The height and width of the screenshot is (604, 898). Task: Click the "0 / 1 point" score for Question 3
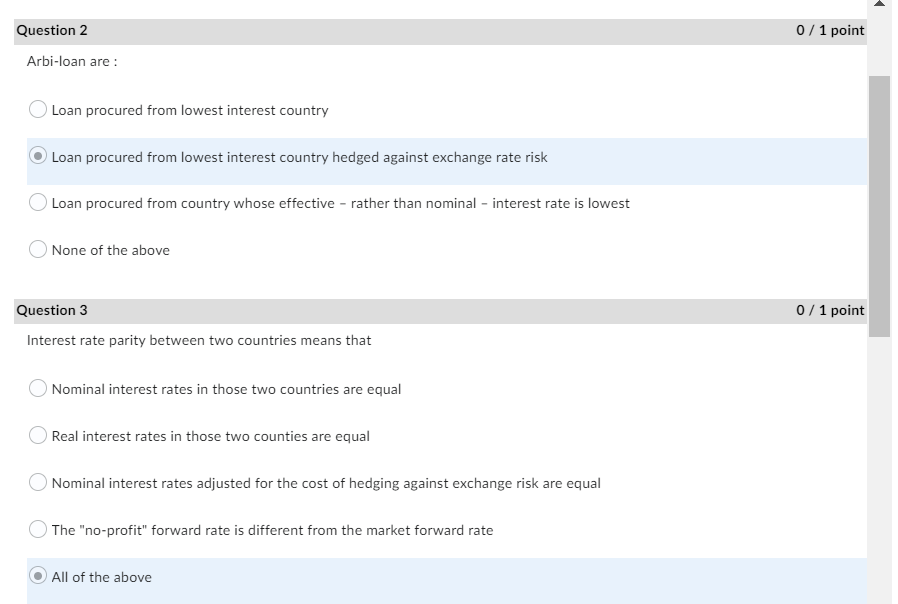(x=830, y=310)
